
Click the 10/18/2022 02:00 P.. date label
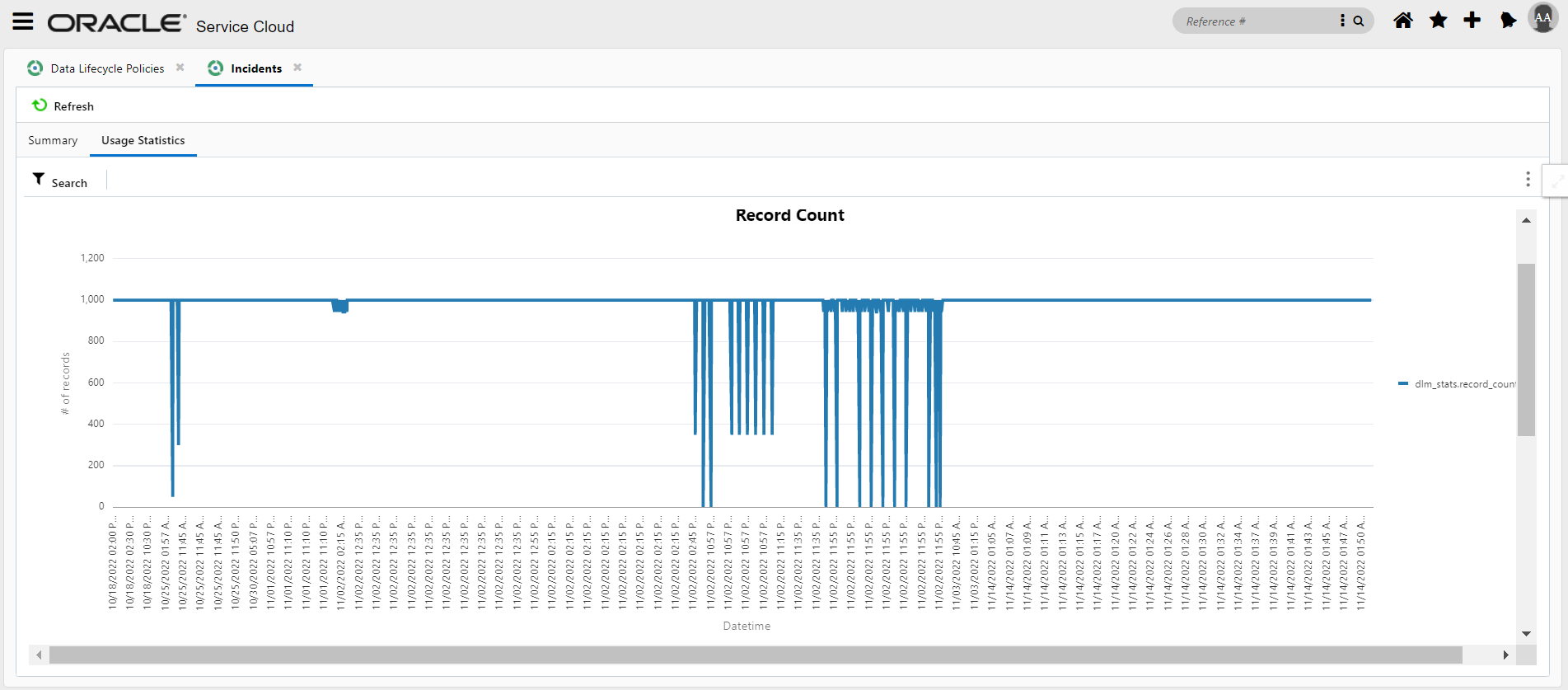(x=113, y=563)
